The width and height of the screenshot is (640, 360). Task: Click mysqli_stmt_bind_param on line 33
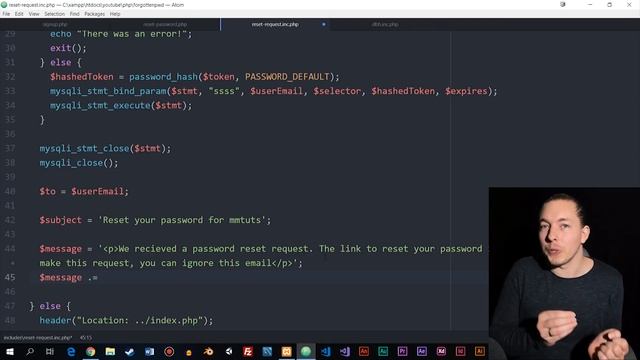(x=108, y=91)
